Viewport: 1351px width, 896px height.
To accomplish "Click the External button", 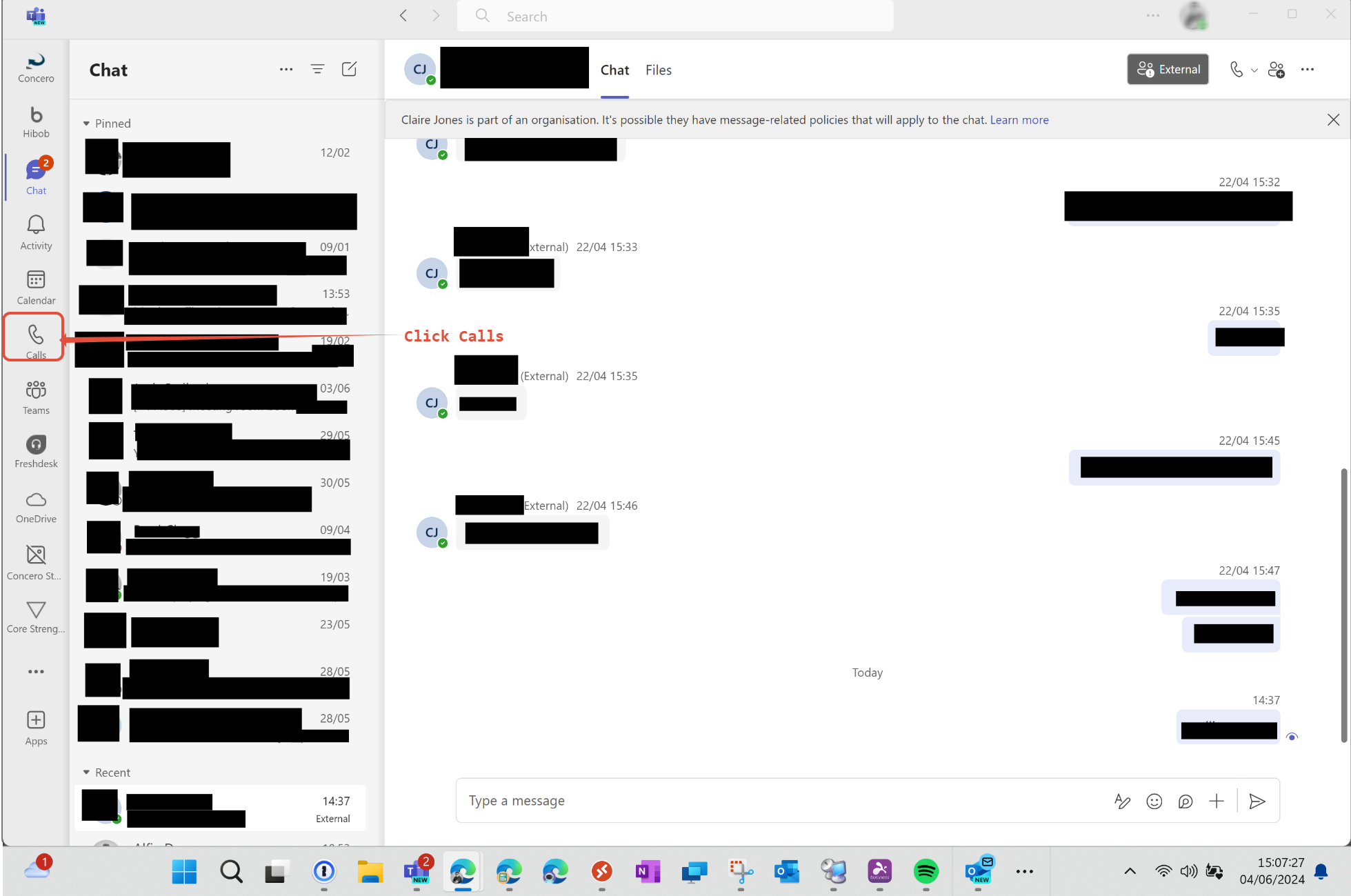I will coord(1168,70).
